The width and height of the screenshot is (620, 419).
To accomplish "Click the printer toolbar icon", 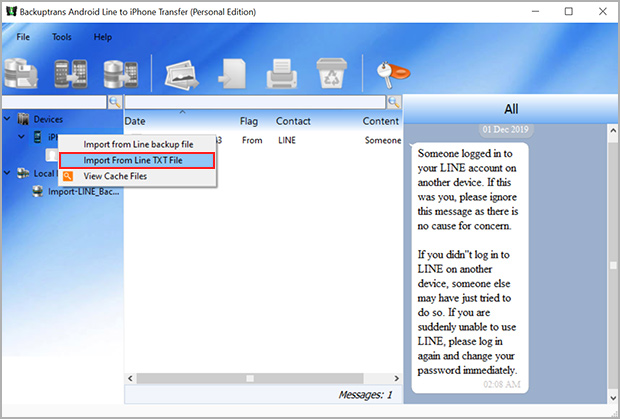I will (x=281, y=72).
